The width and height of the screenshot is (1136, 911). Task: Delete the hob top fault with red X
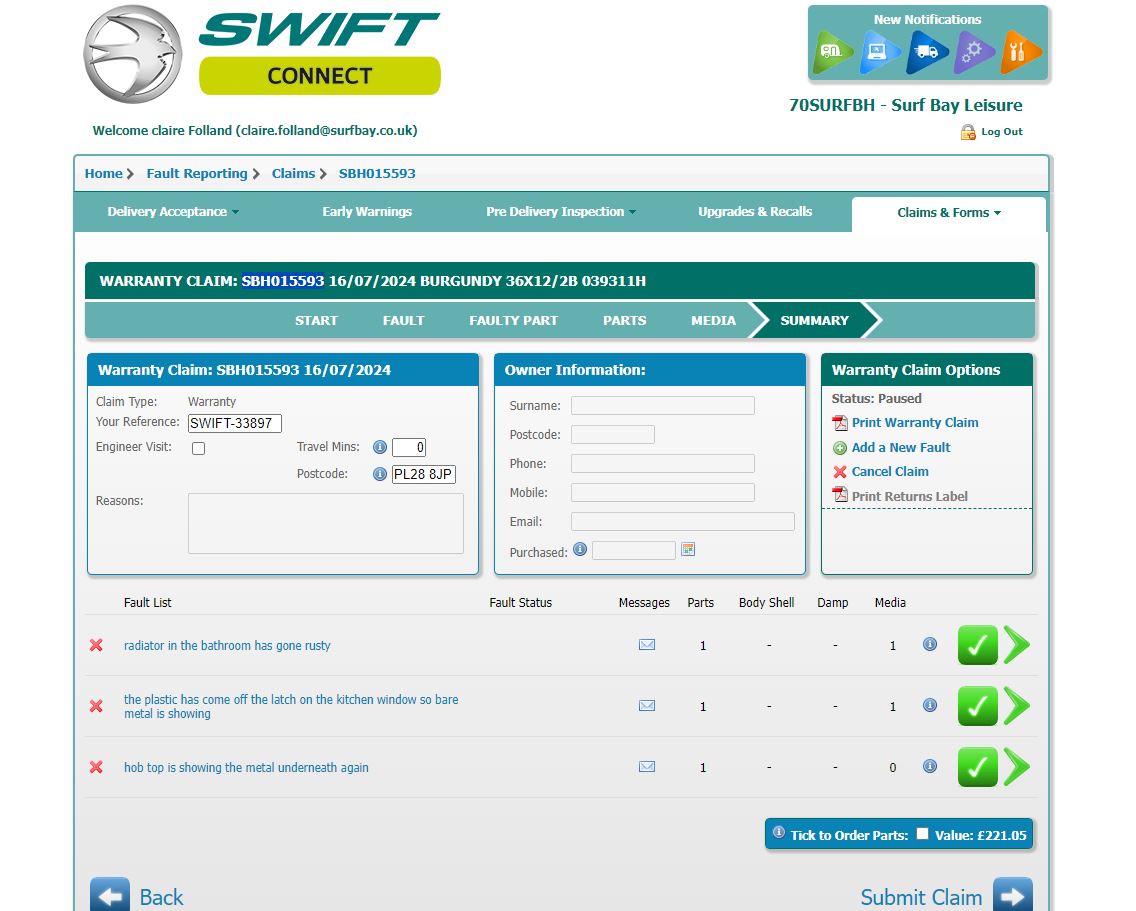pos(97,767)
